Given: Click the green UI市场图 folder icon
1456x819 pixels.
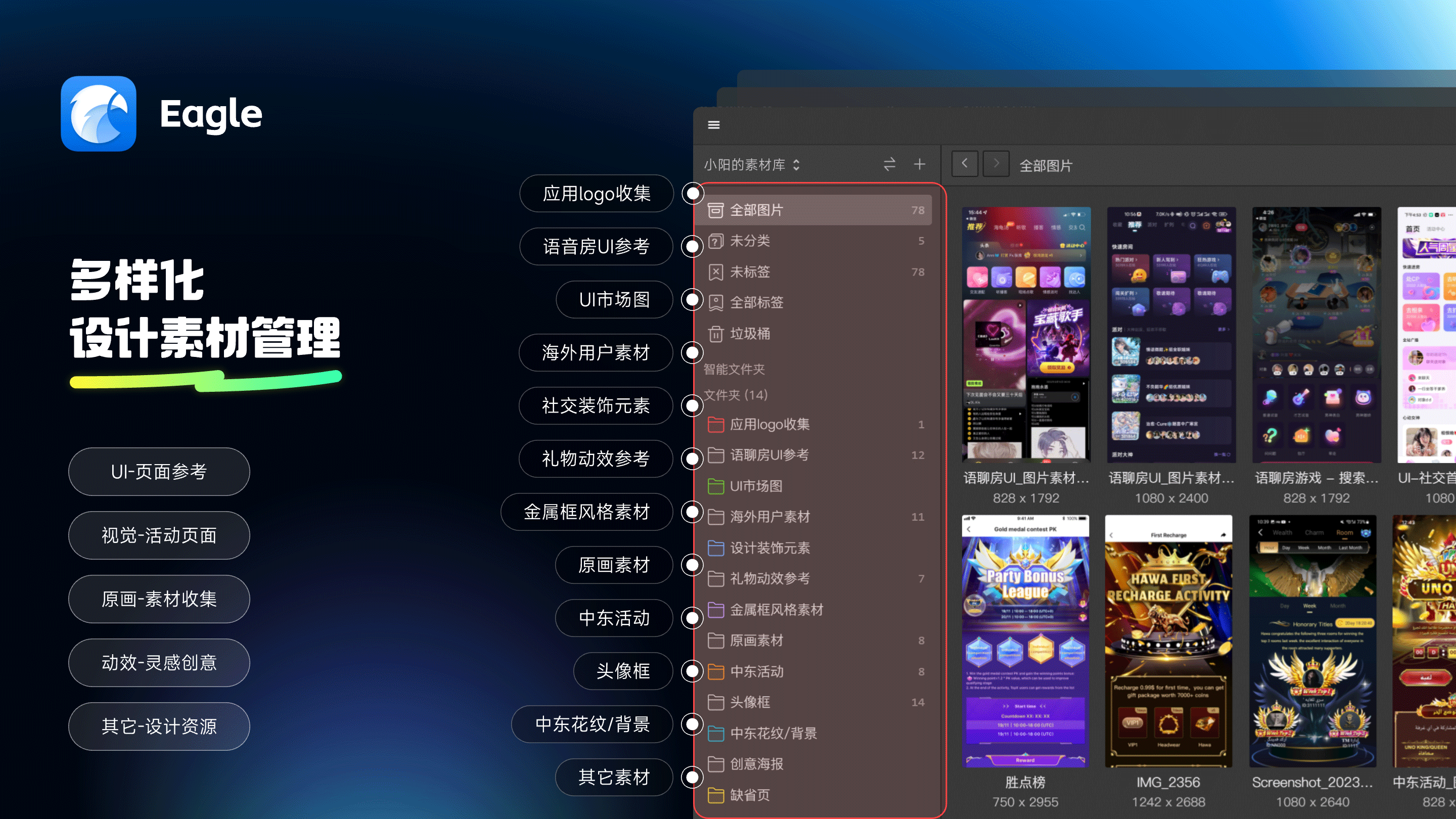Looking at the screenshot, I should tap(715, 486).
